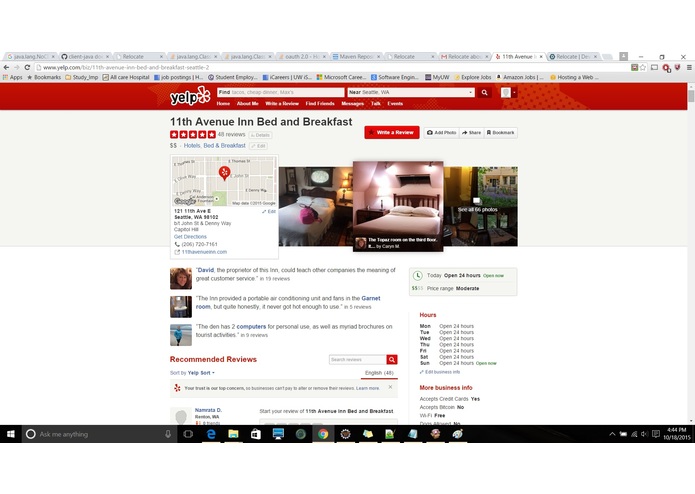The image size is (695, 494).
Task: Open the Yelp Sort dropdown
Action: pyautogui.click(x=201, y=373)
